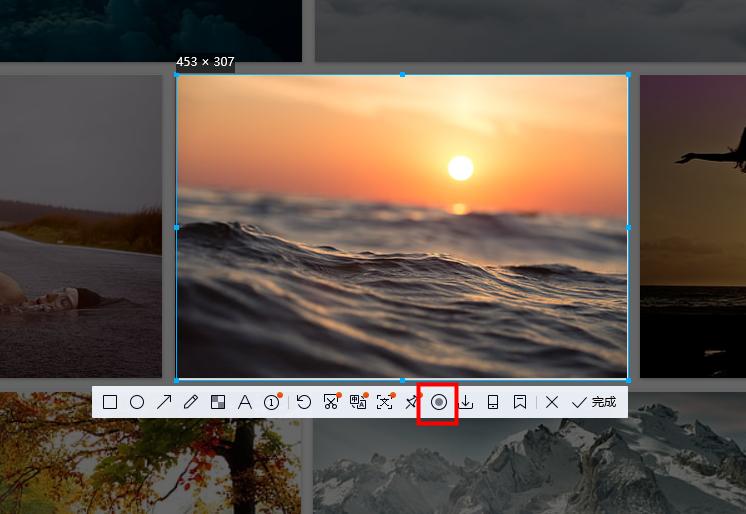This screenshot has width=746, height=514.
Task: Select the mosaic blur tool
Action: (x=218, y=402)
